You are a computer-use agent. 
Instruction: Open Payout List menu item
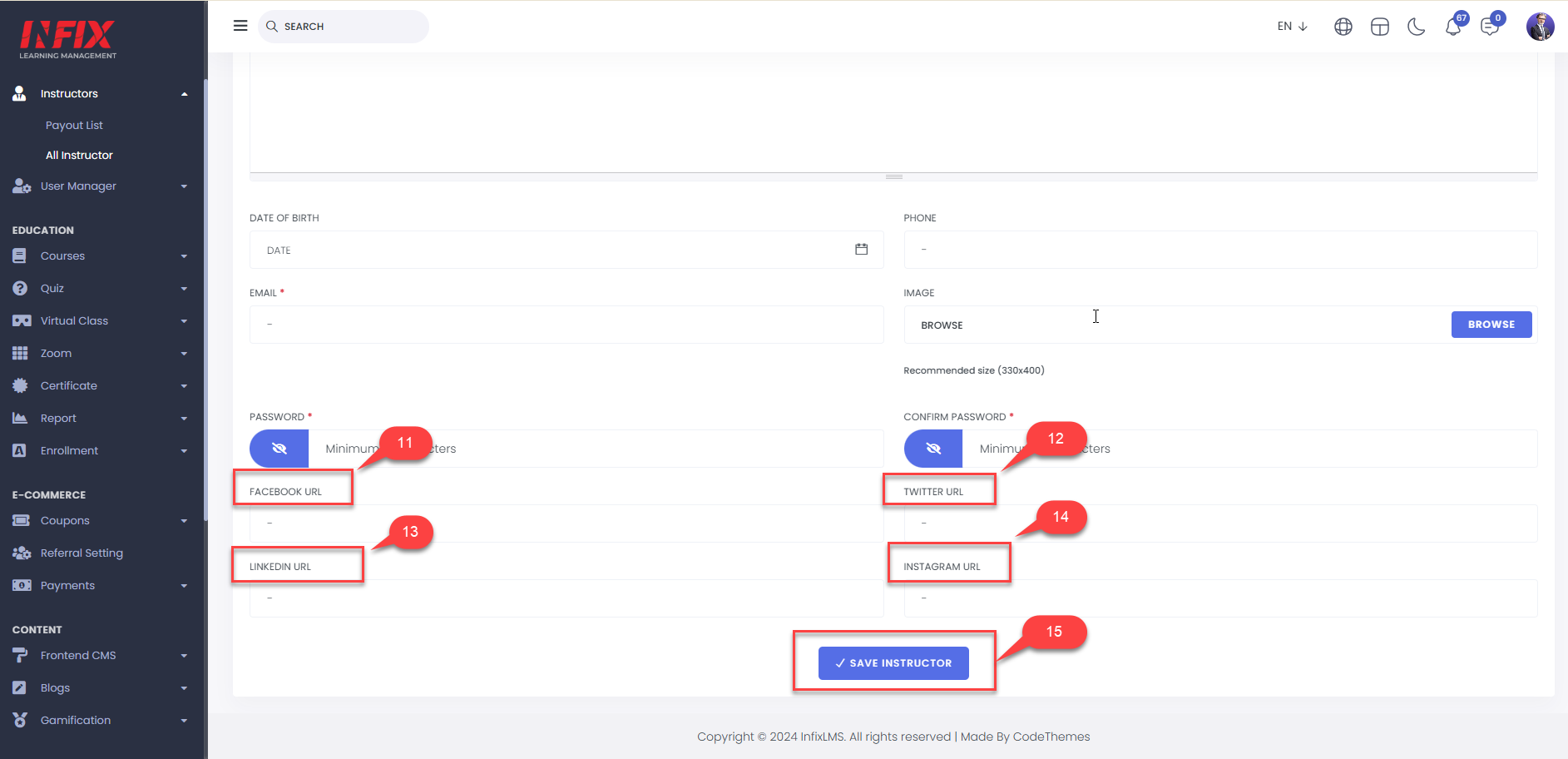(74, 126)
